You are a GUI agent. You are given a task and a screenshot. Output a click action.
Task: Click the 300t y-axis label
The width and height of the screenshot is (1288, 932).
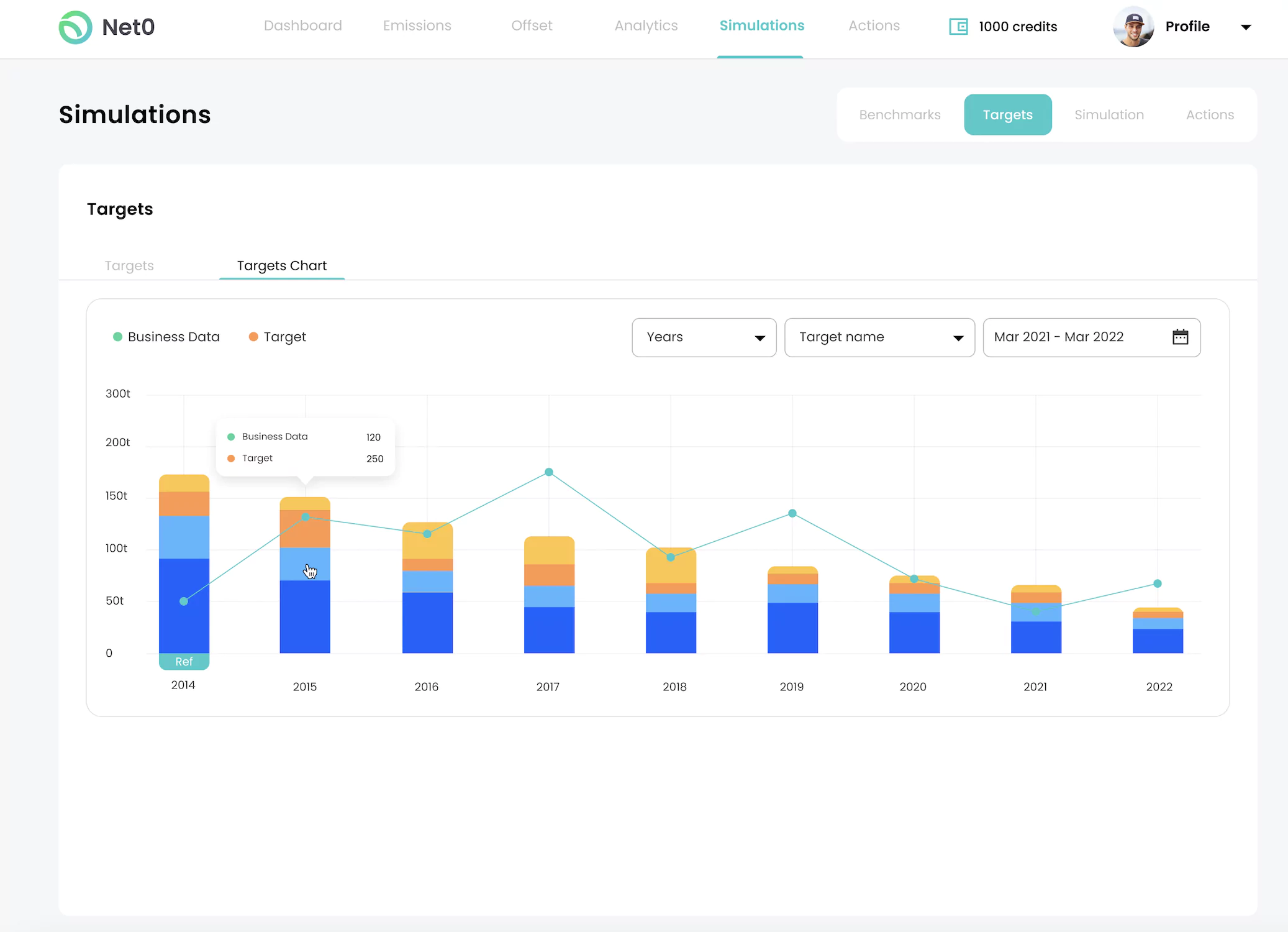(x=118, y=393)
